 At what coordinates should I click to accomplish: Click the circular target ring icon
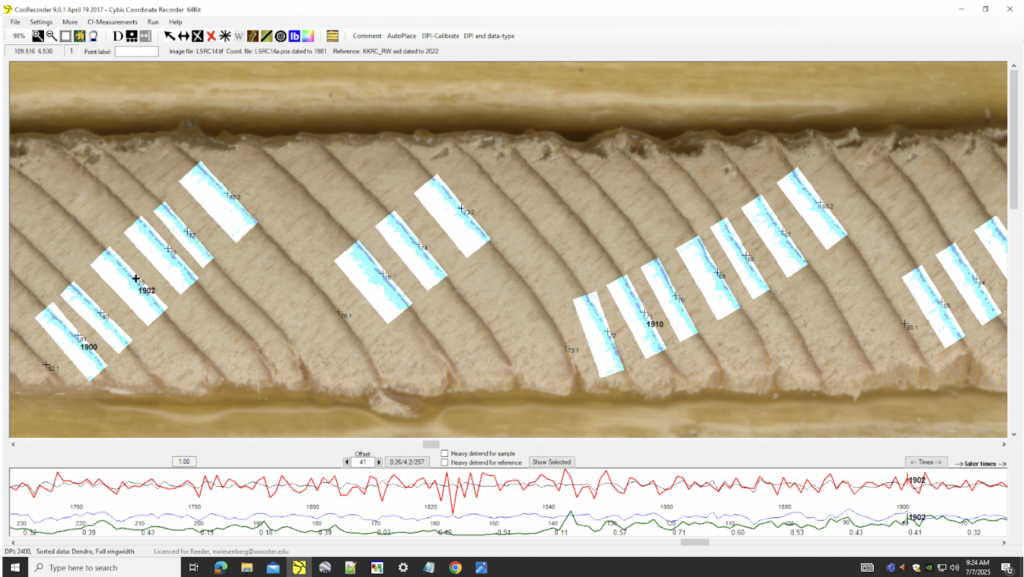(x=281, y=36)
